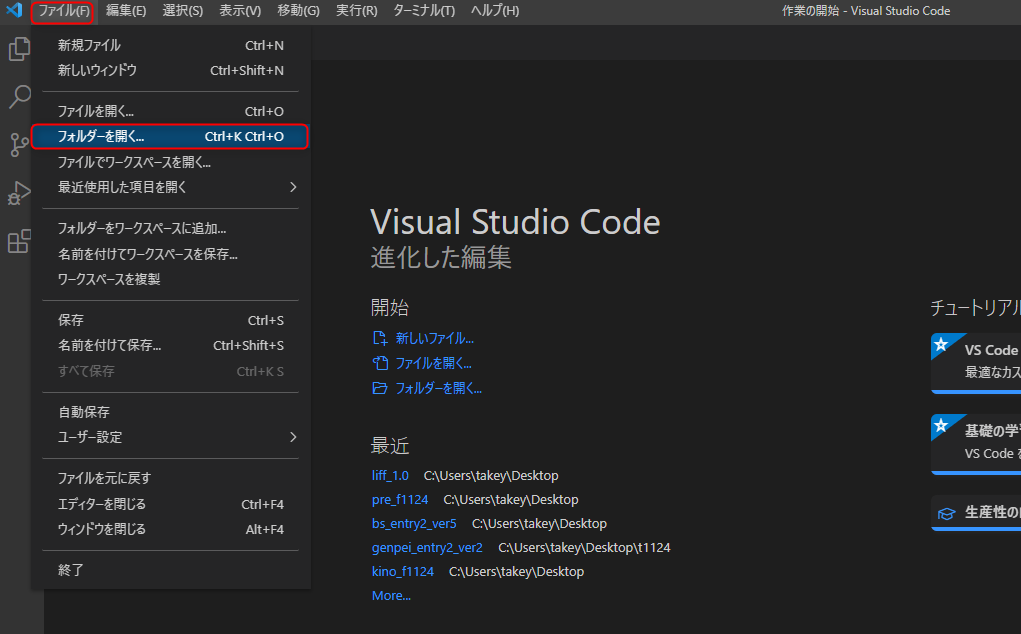Open the Source Control view icon
The width and height of the screenshot is (1021, 634).
pos(20,145)
